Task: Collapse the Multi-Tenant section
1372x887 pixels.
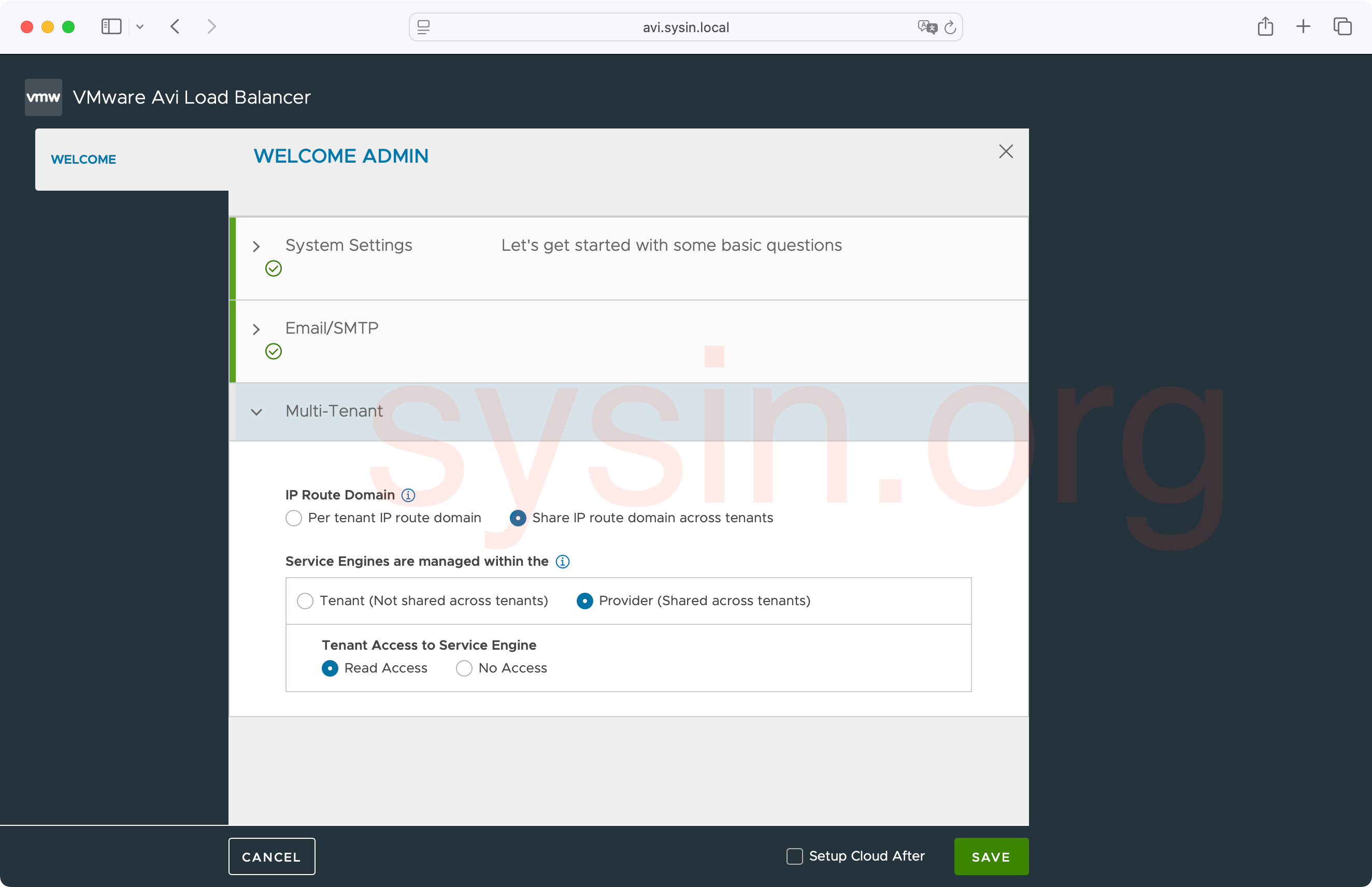Action: 256,412
